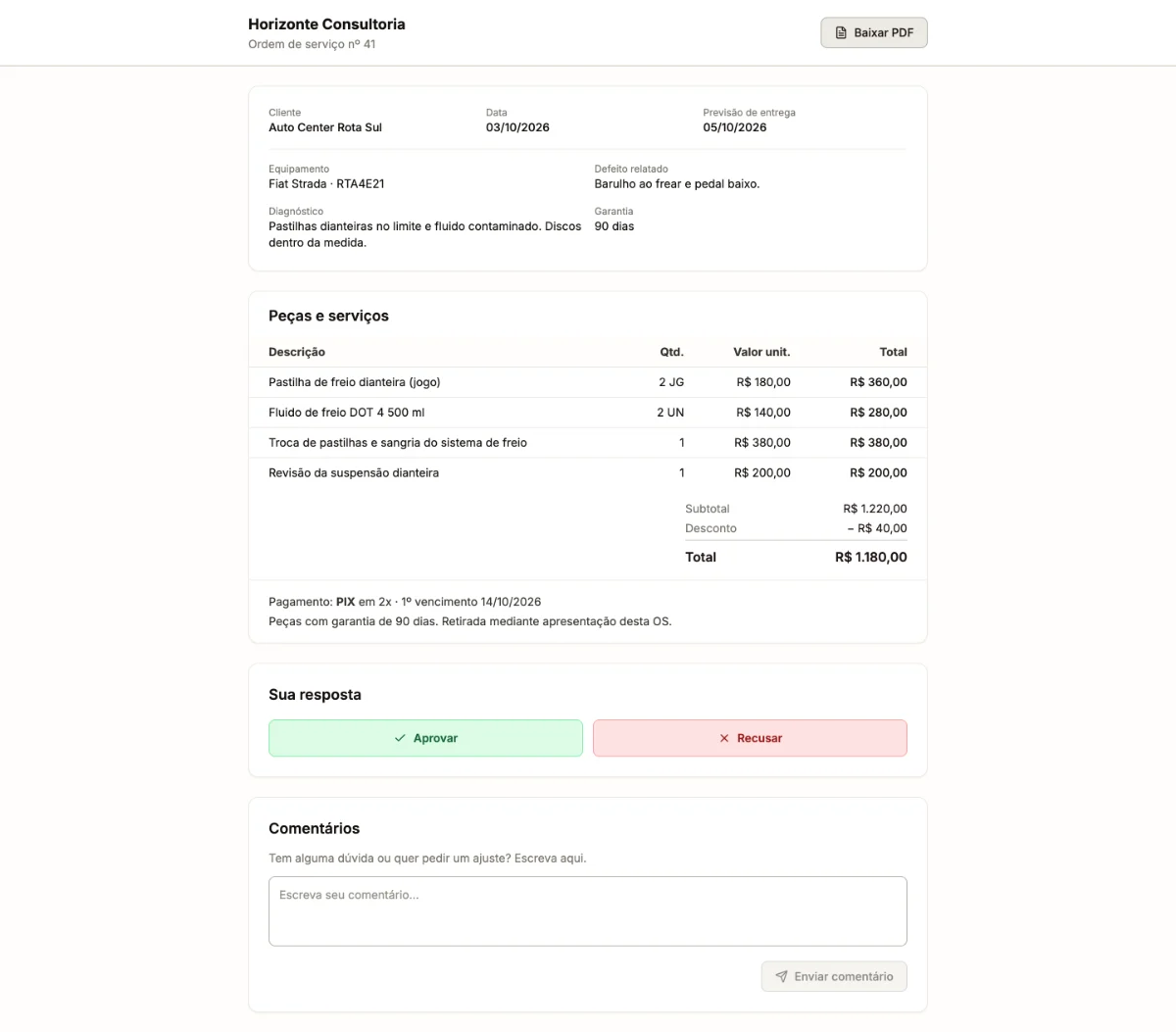Download the order with Baixar PDF button

tap(874, 32)
